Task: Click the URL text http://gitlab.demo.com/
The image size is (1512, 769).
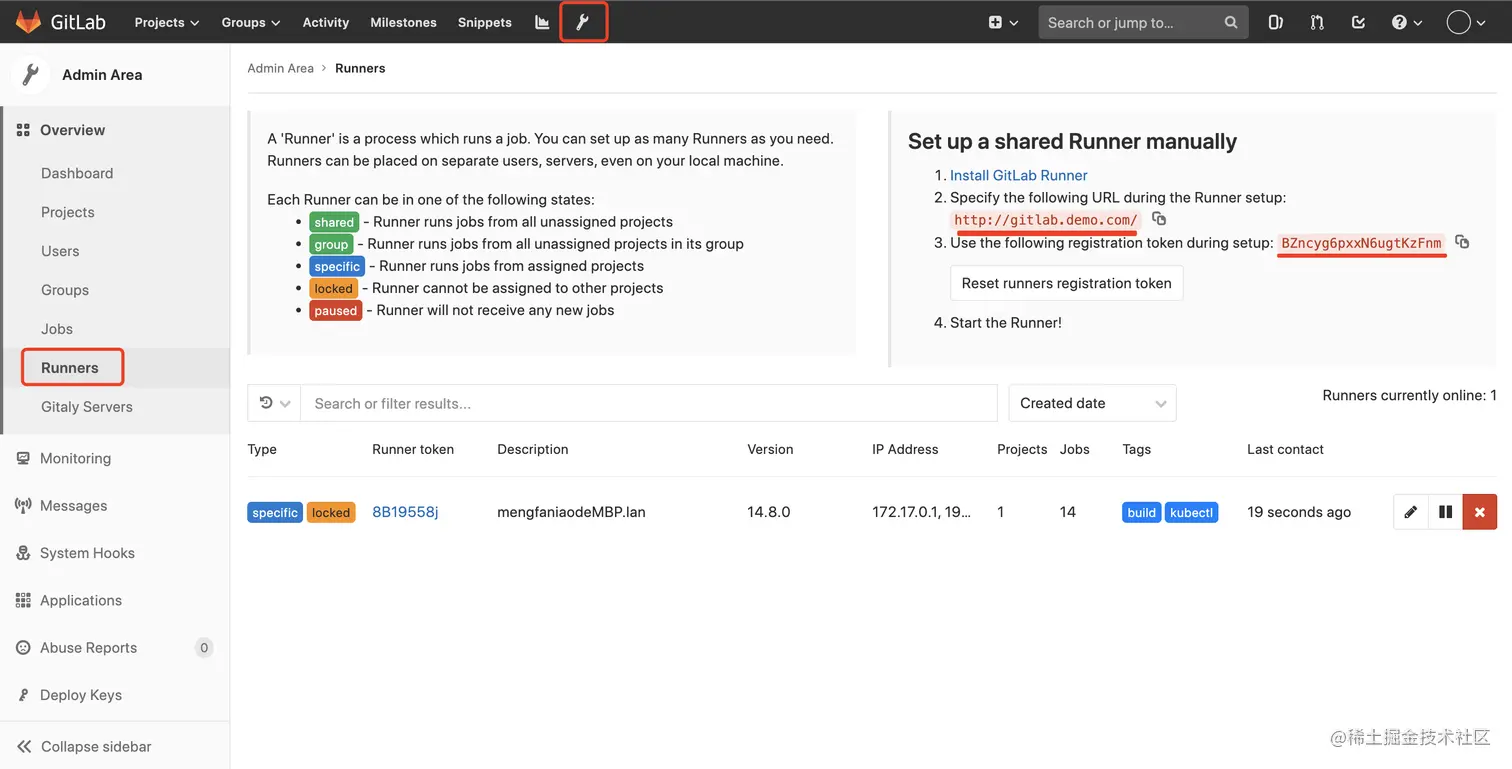Action: [x=1046, y=220]
